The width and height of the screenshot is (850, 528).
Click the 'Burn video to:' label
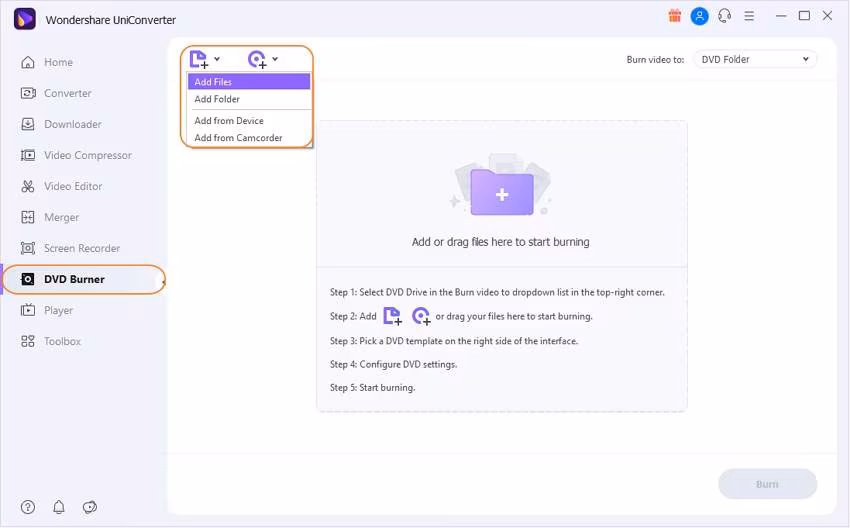coord(655,60)
